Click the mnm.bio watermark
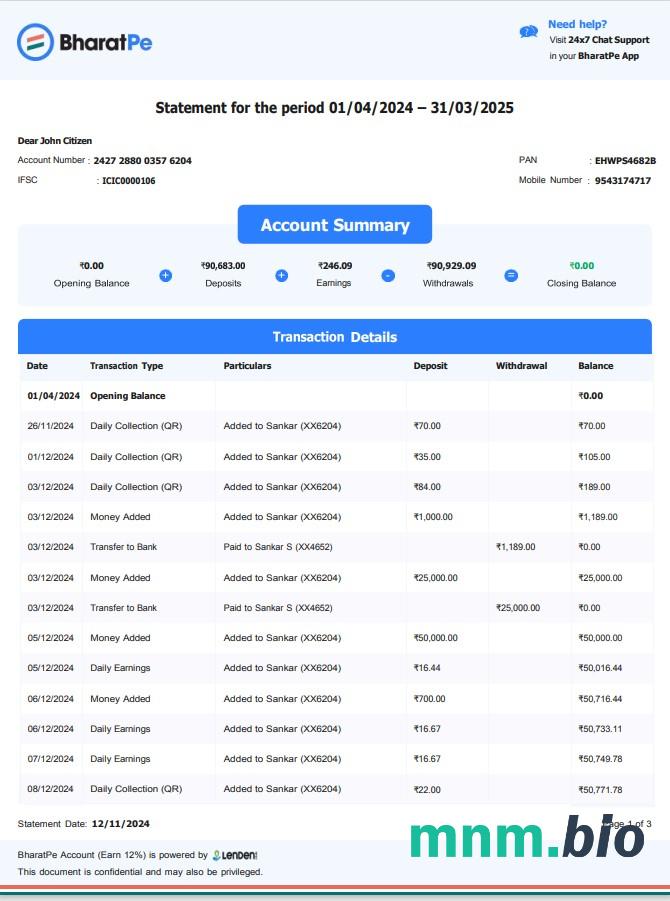This screenshot has height=901, width=670. click(x=527, y=837)
